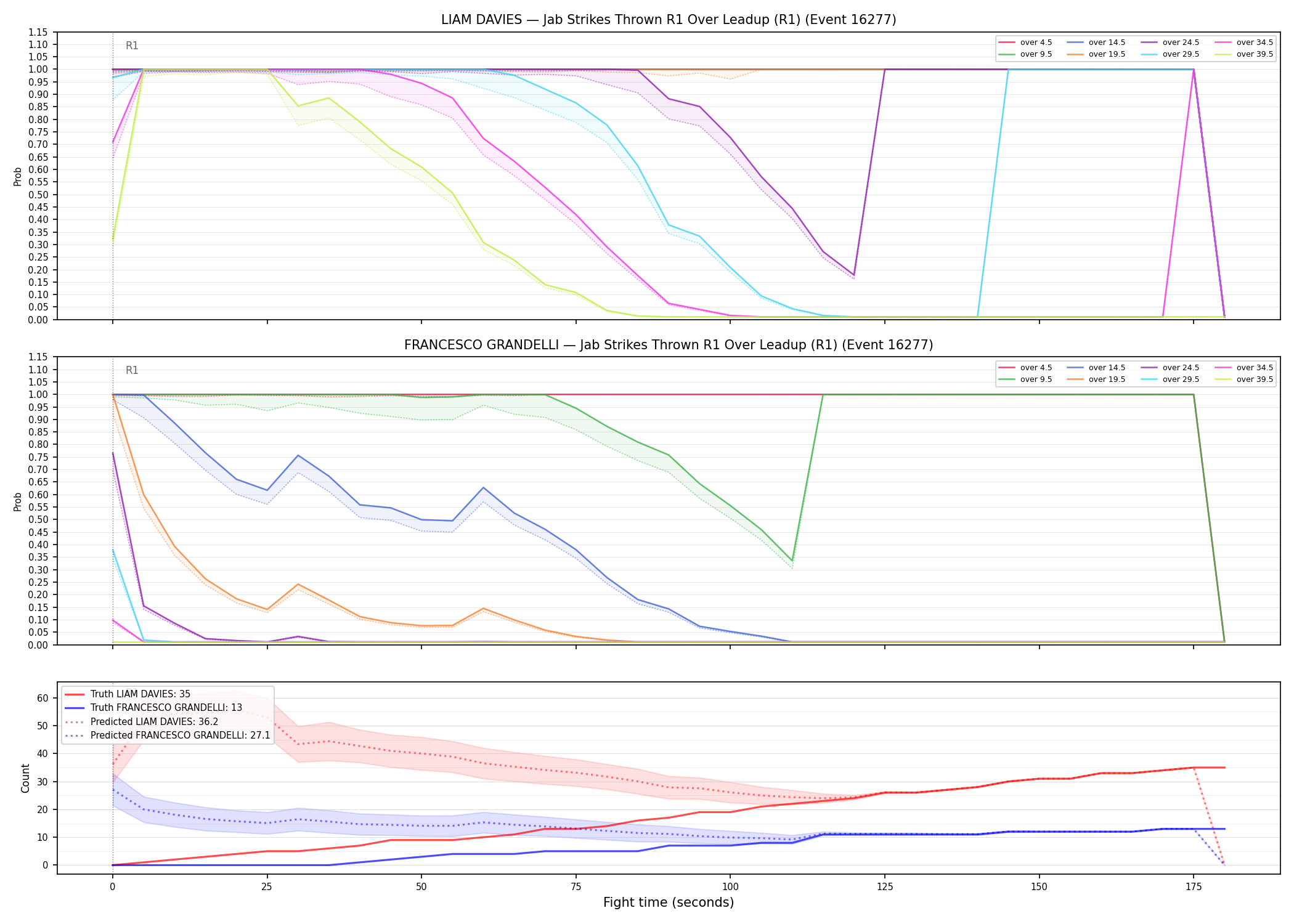Pick 'over 29.5' in Francesco Grandelli chart legend
The height and width of the screenshot is (924, 1294).
coord(1170,379)
